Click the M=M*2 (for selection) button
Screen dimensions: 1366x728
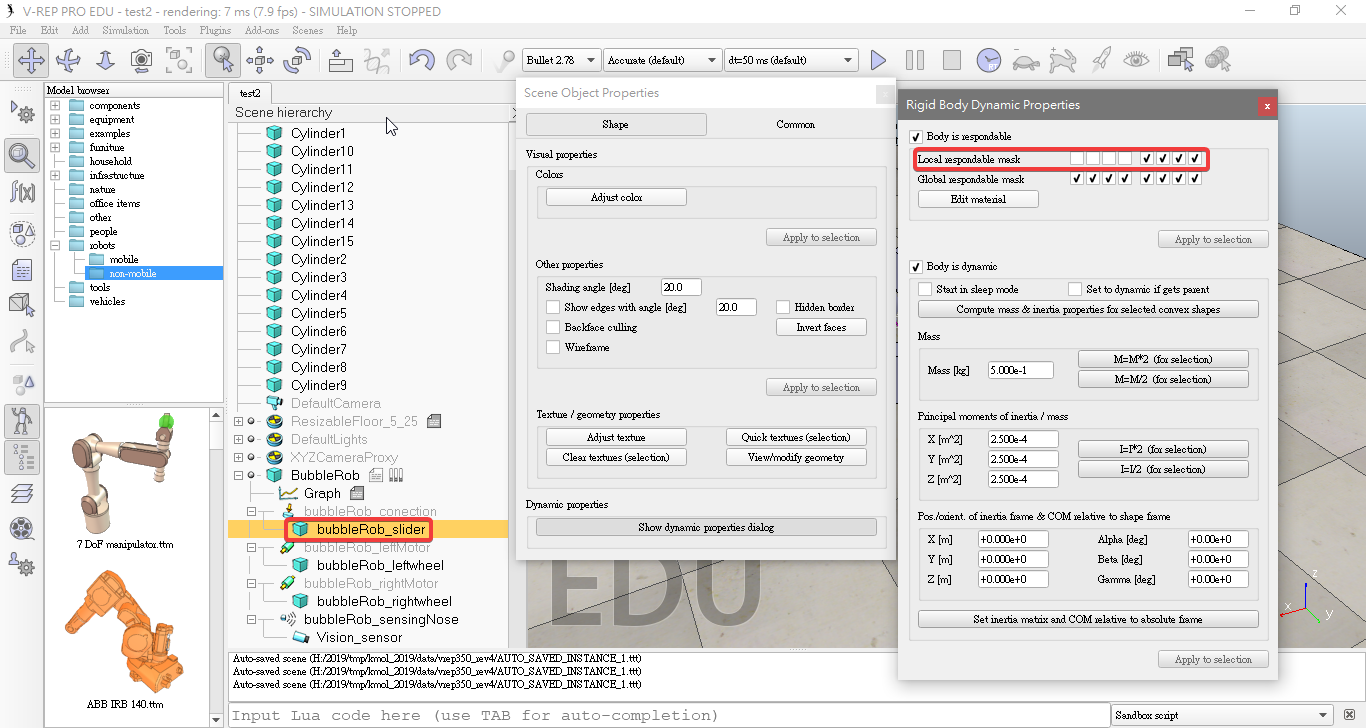pos(1163,359)
